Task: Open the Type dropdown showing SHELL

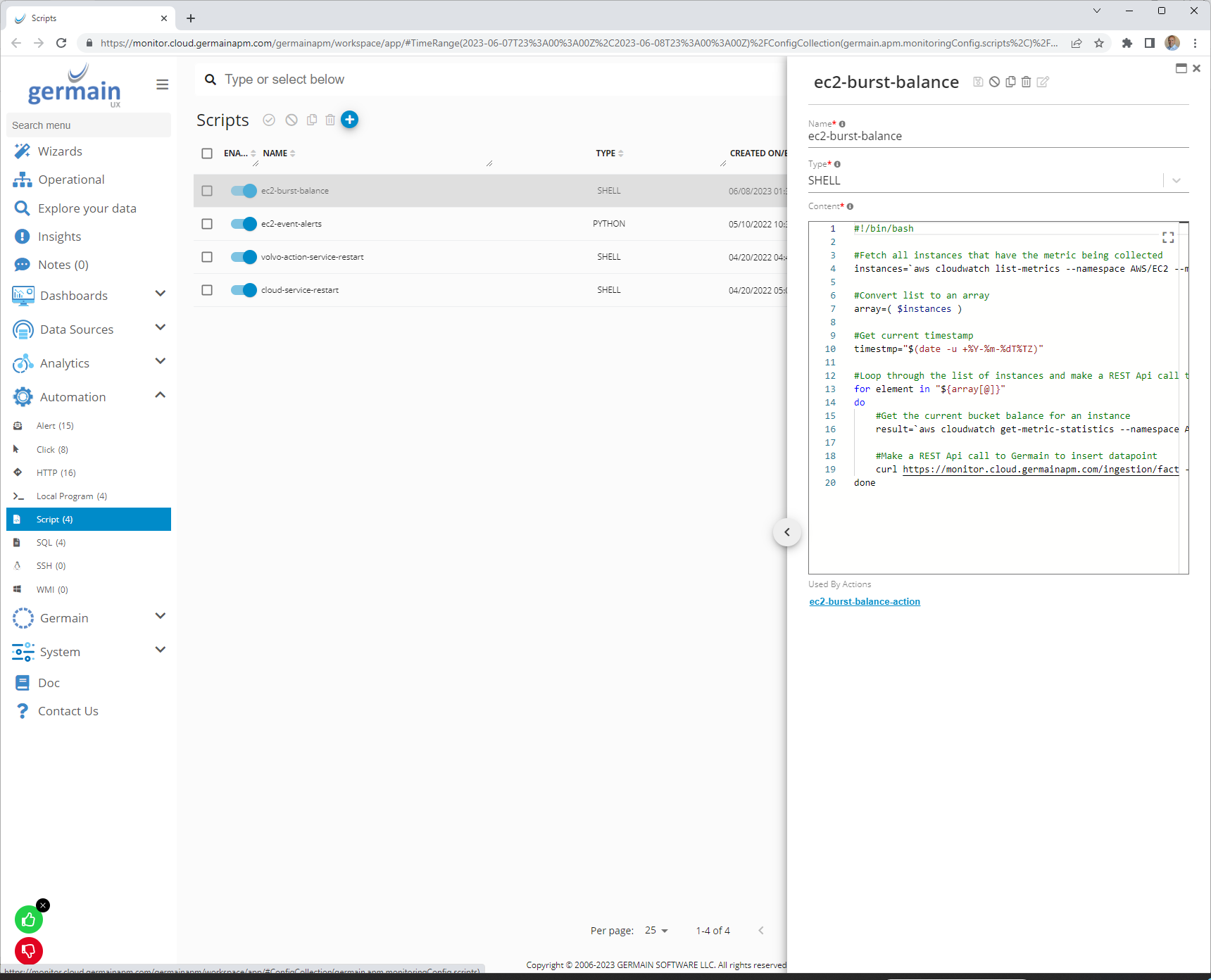Action: (x=1176, y=181)
